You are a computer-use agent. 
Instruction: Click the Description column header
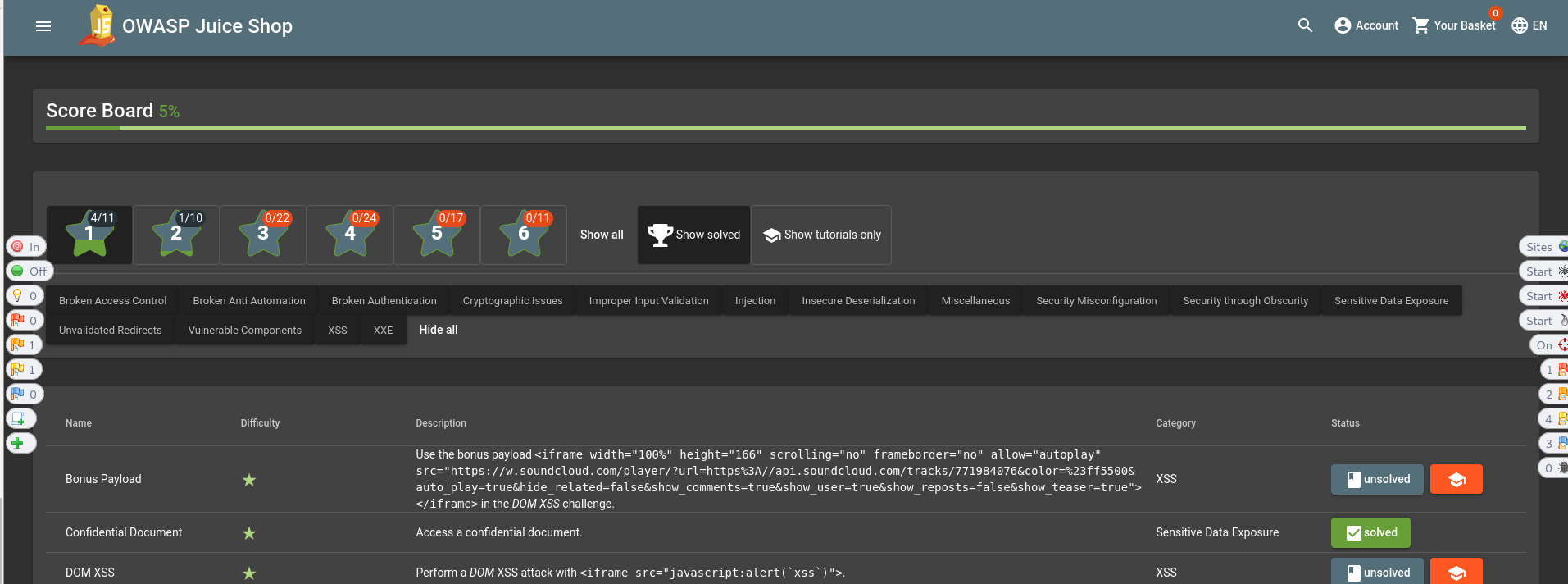pyautogui.click(x=441, y=423)
